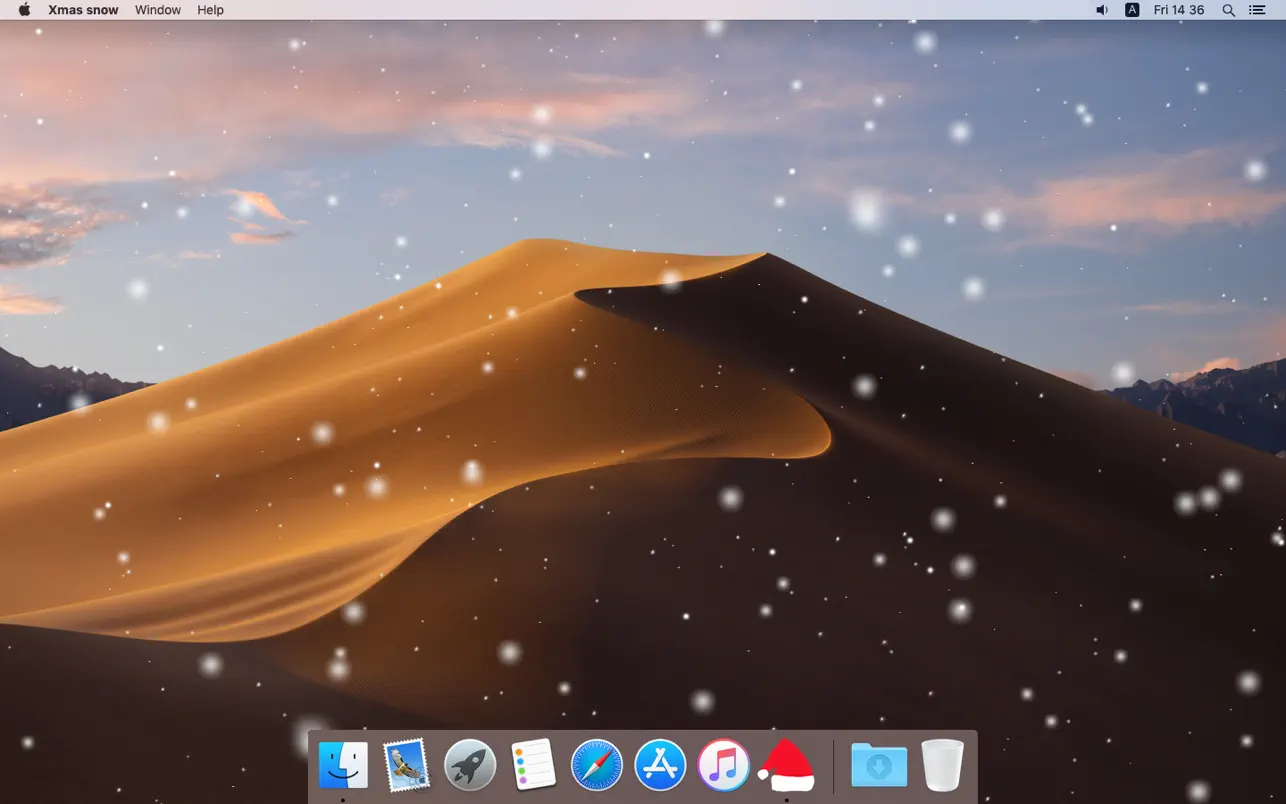Select the keyboard input source icon
Viewport: 1286px width, 804px height.
point(1132,10)
